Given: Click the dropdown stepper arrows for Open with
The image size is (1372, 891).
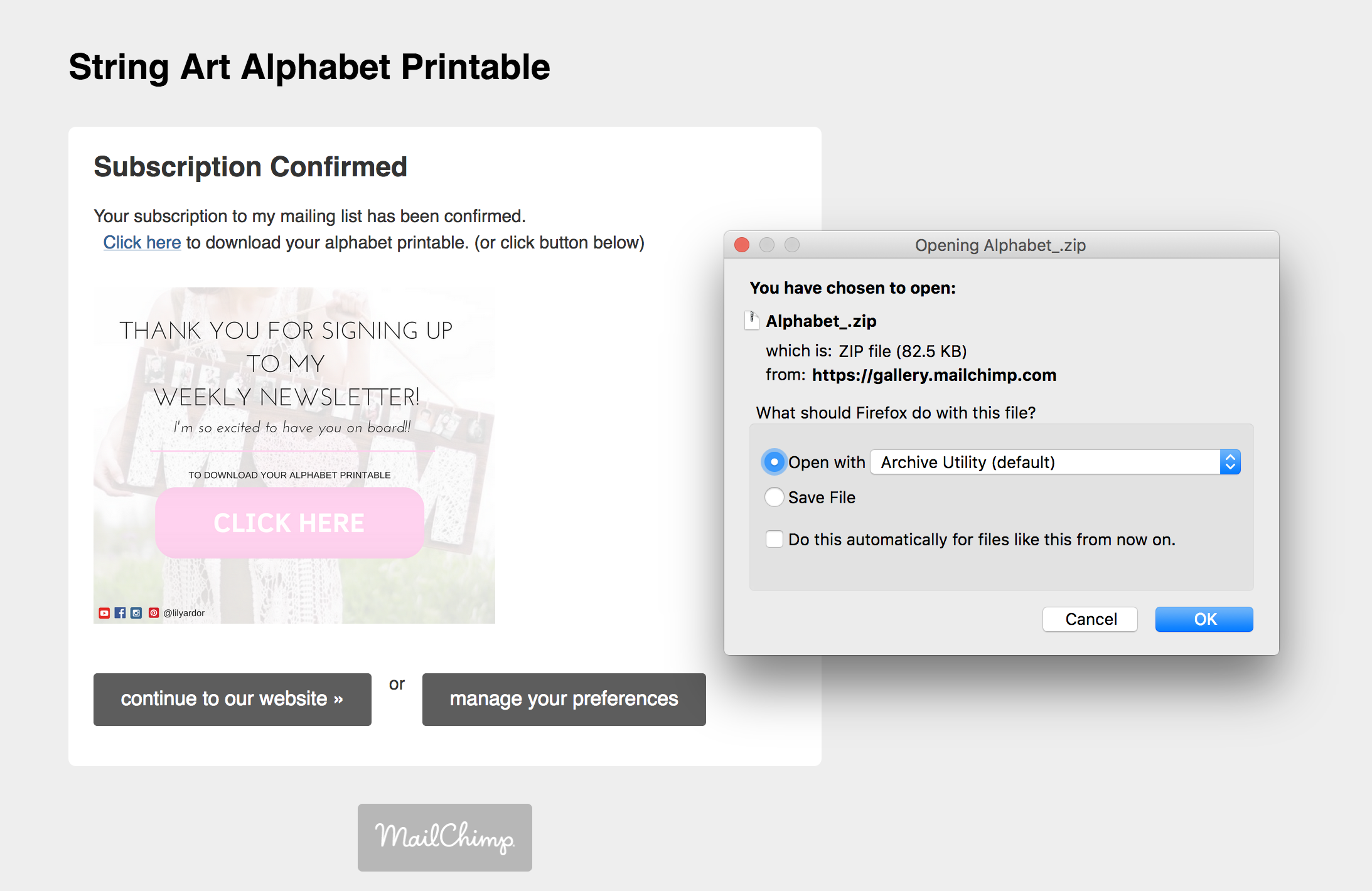Looking at the screenshot, I should pos(1230,462).
